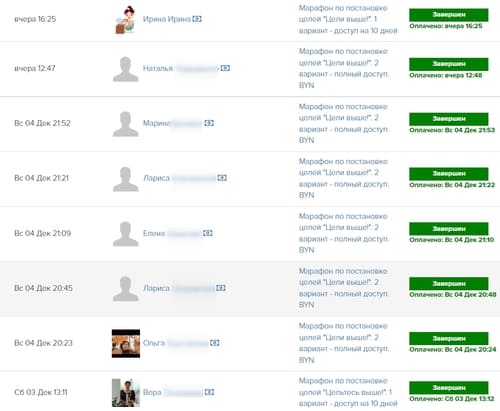The image size is (500, 411).
Task: Click money icon next to Ольга
Action: point(215,343)
